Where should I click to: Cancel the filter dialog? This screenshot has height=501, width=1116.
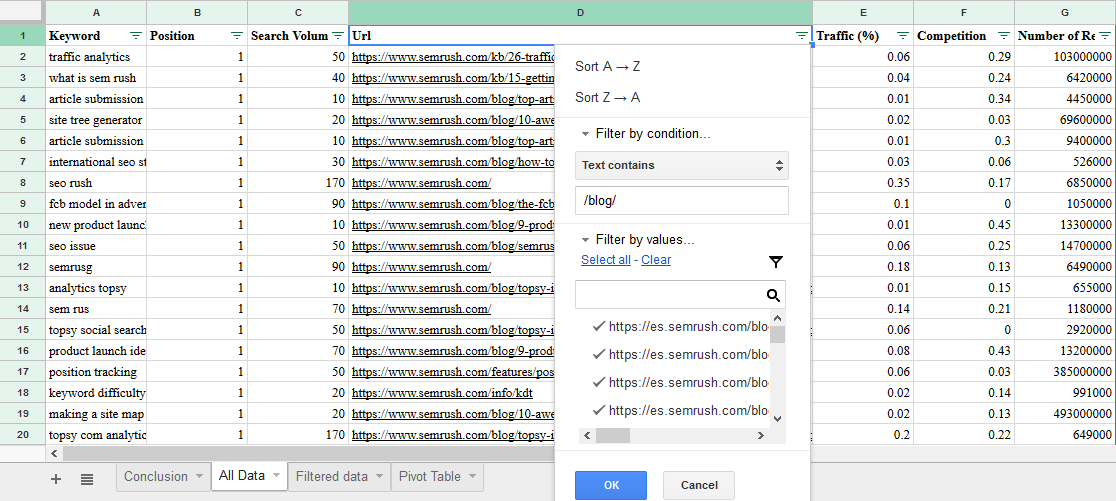click(699, 485)
